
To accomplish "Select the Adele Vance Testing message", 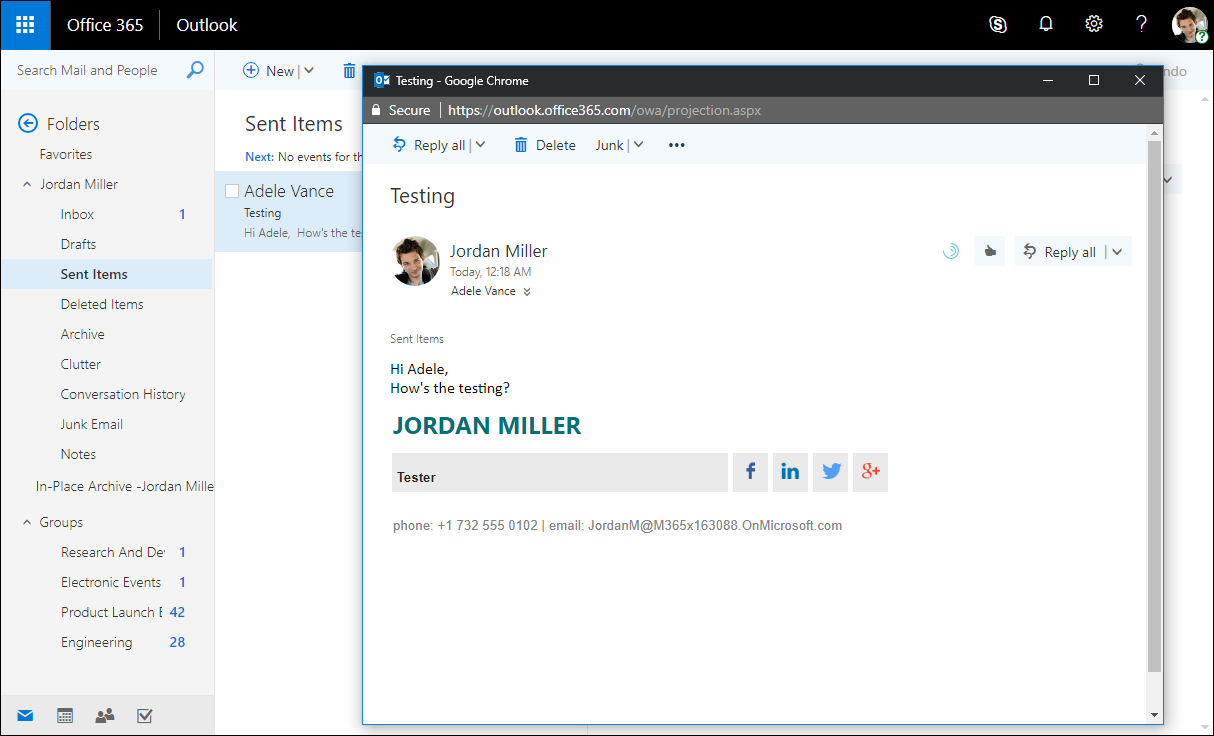I will point(290,211).
